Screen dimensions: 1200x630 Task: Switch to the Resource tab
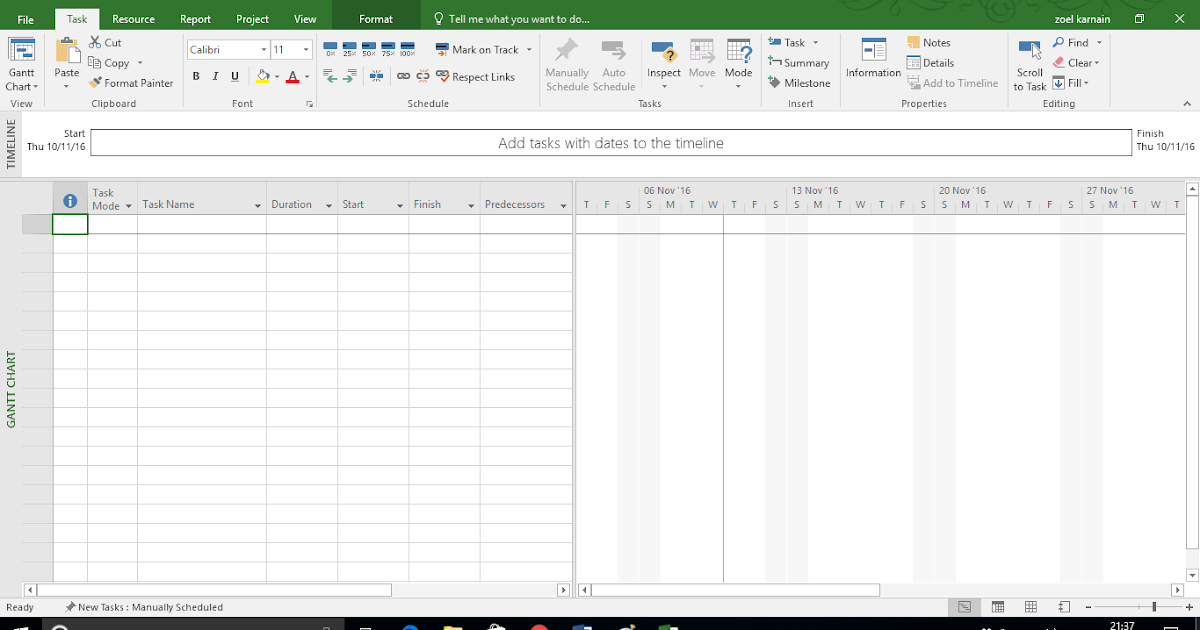132,17
